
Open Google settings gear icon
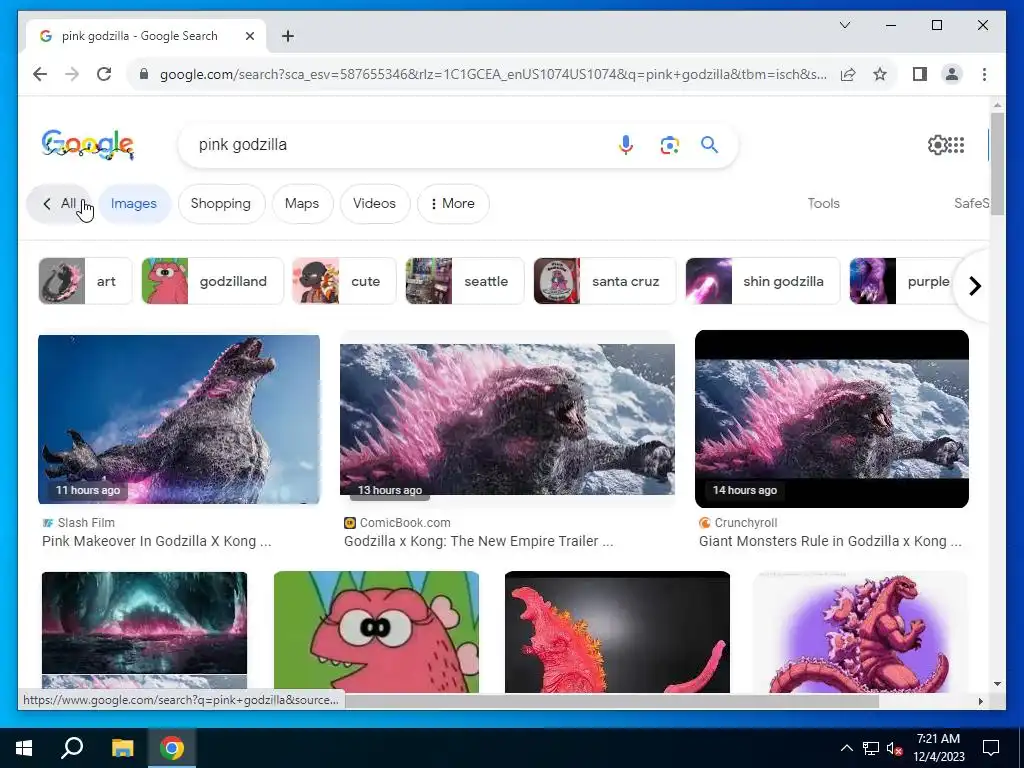click(937, 145)
